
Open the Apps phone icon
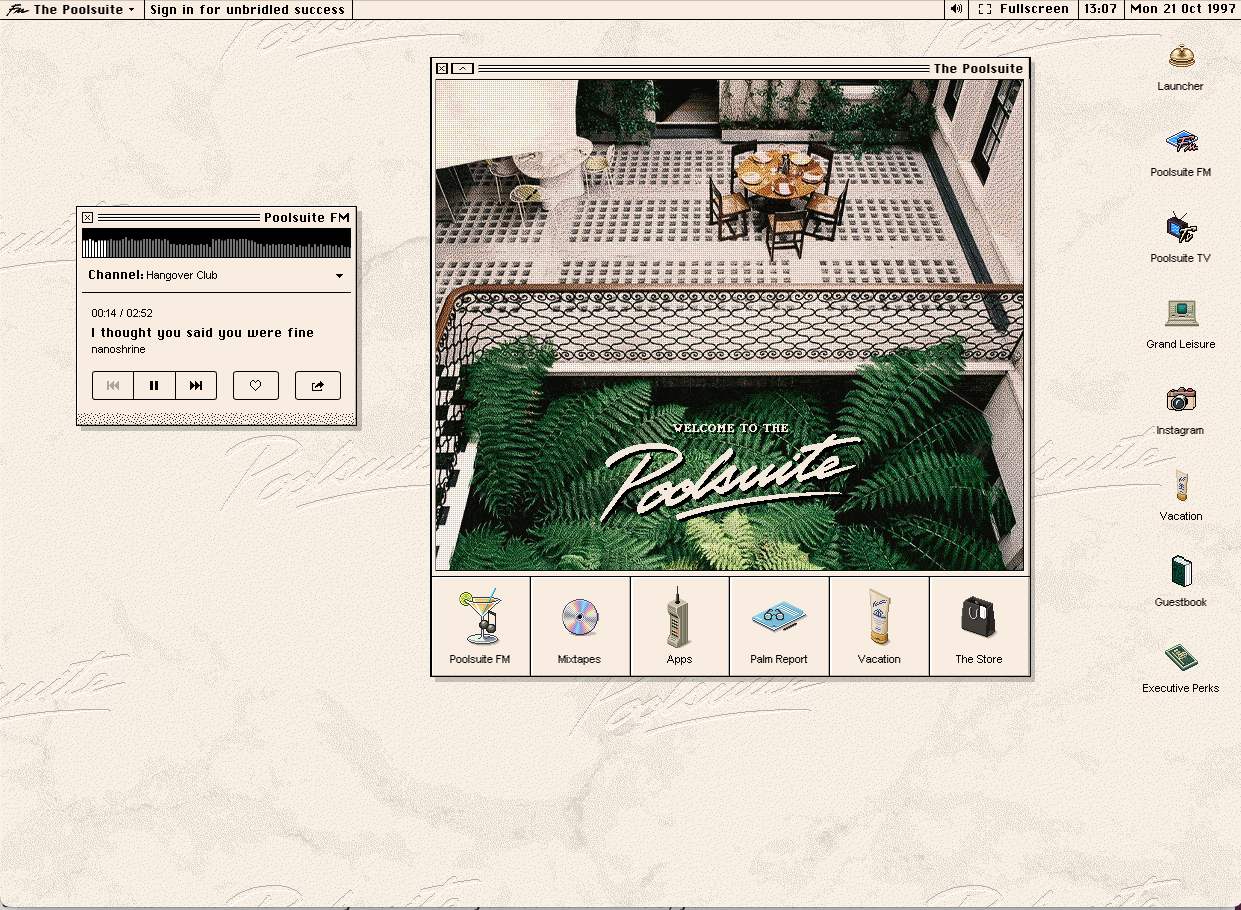[x=680, y=626]
